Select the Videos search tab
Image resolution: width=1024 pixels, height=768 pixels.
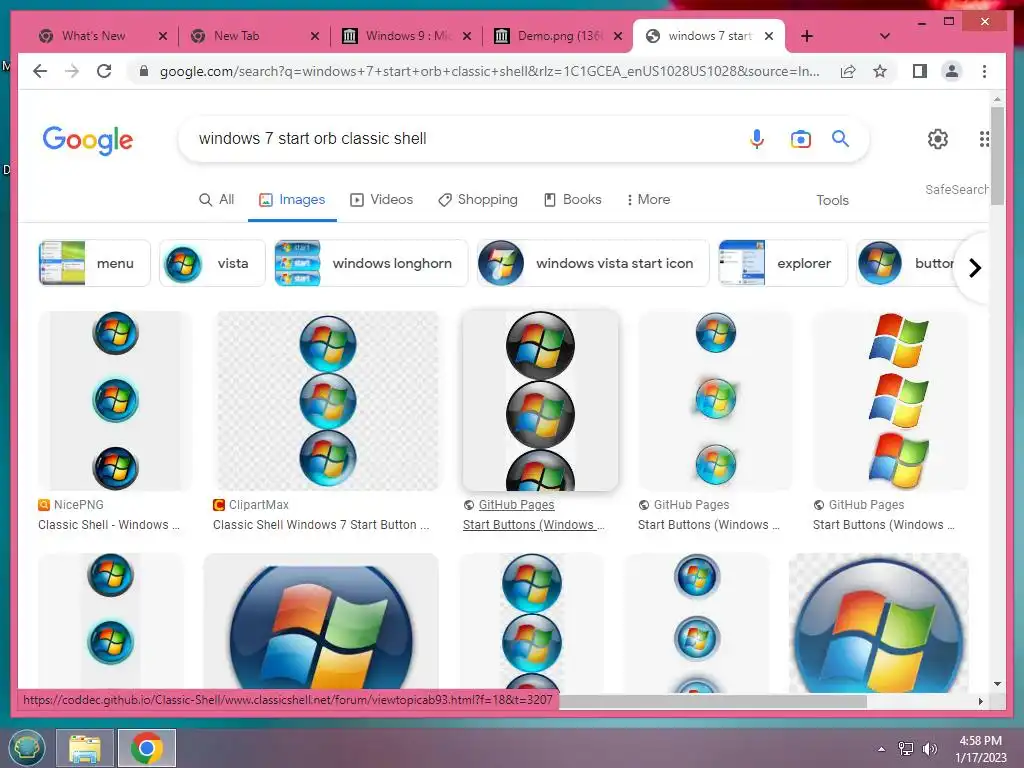[381, 200]
